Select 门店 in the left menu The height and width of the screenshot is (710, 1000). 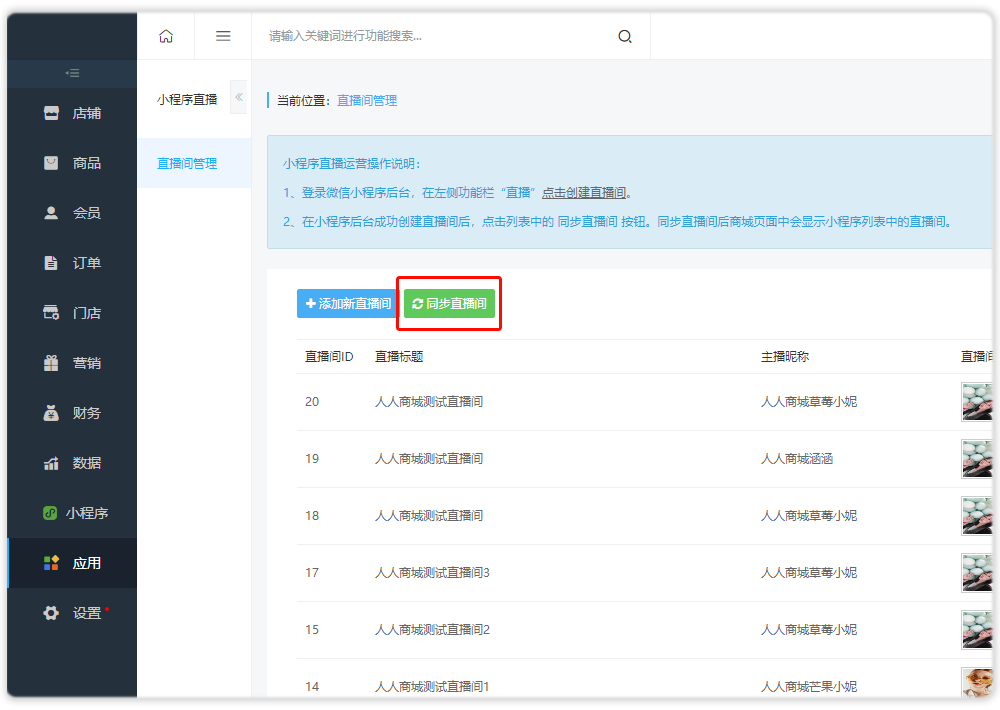(x=86, y=313)
